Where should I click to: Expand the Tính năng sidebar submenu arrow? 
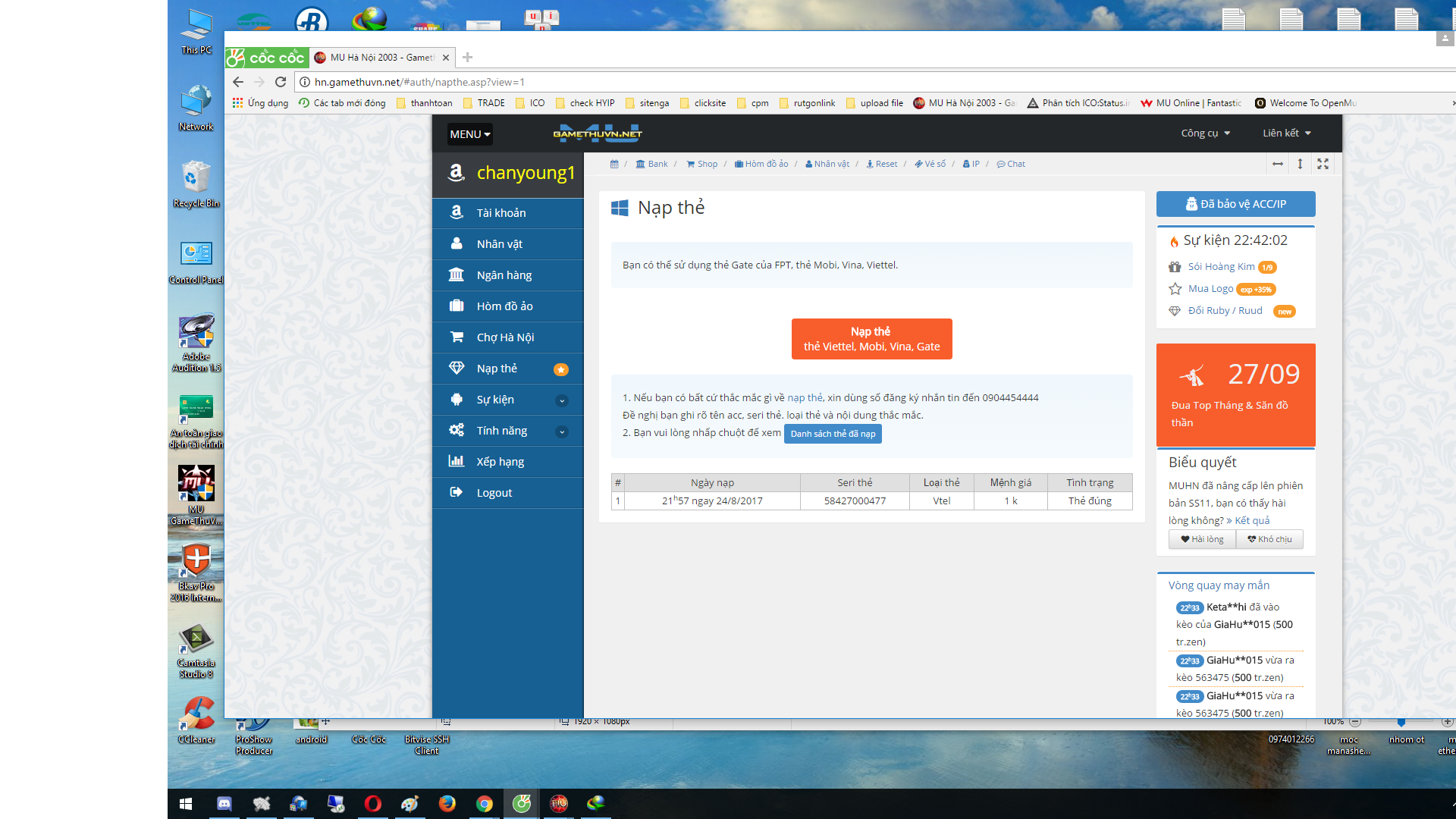pos(562,431)
